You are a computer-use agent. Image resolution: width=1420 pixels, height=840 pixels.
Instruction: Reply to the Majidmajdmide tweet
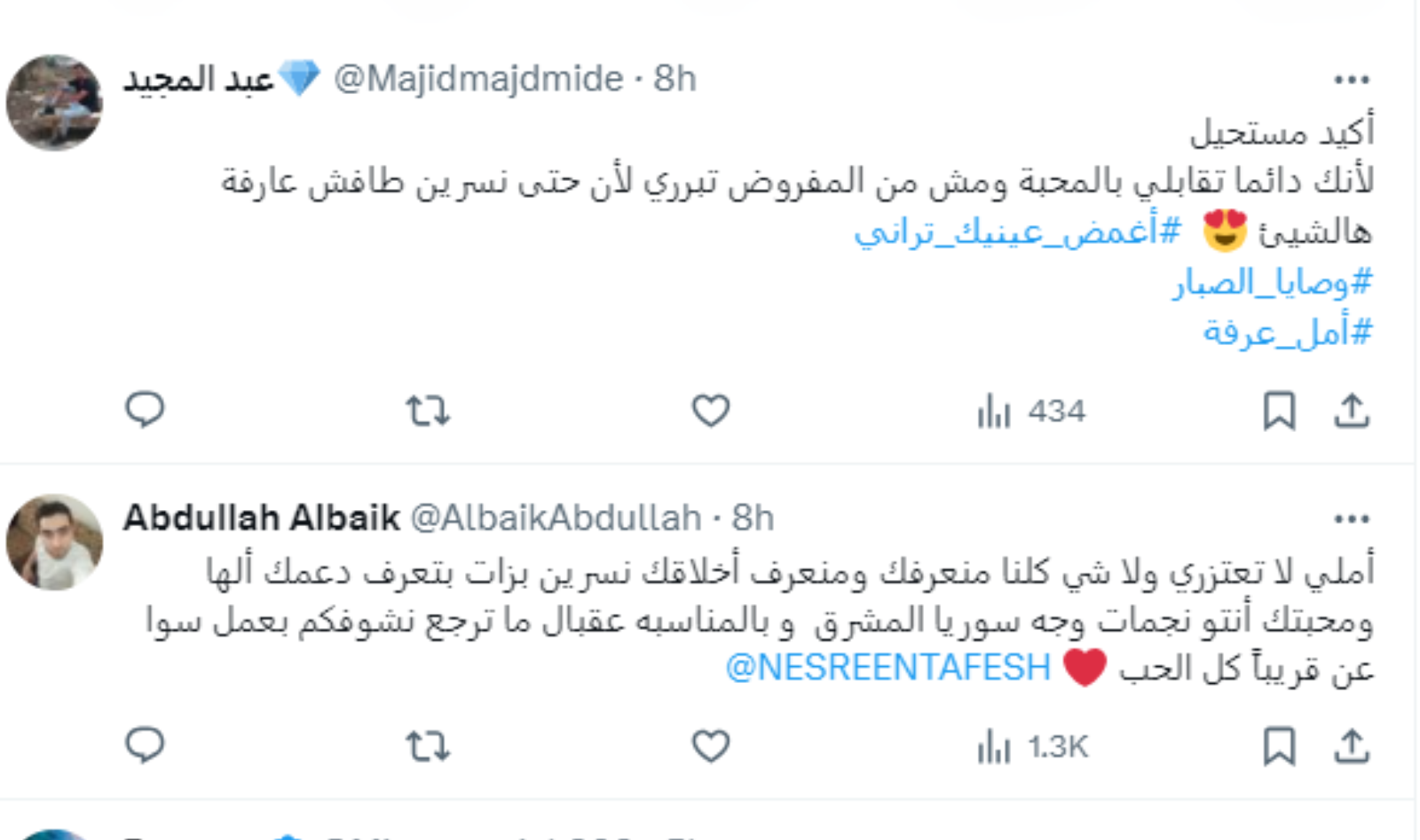(145, 411)
